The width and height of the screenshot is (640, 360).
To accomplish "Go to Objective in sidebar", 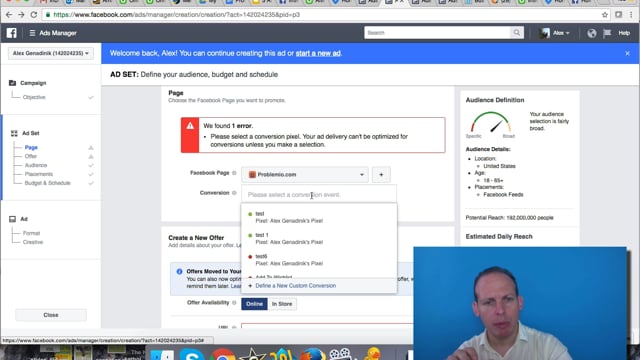I will tap(34, 97).
